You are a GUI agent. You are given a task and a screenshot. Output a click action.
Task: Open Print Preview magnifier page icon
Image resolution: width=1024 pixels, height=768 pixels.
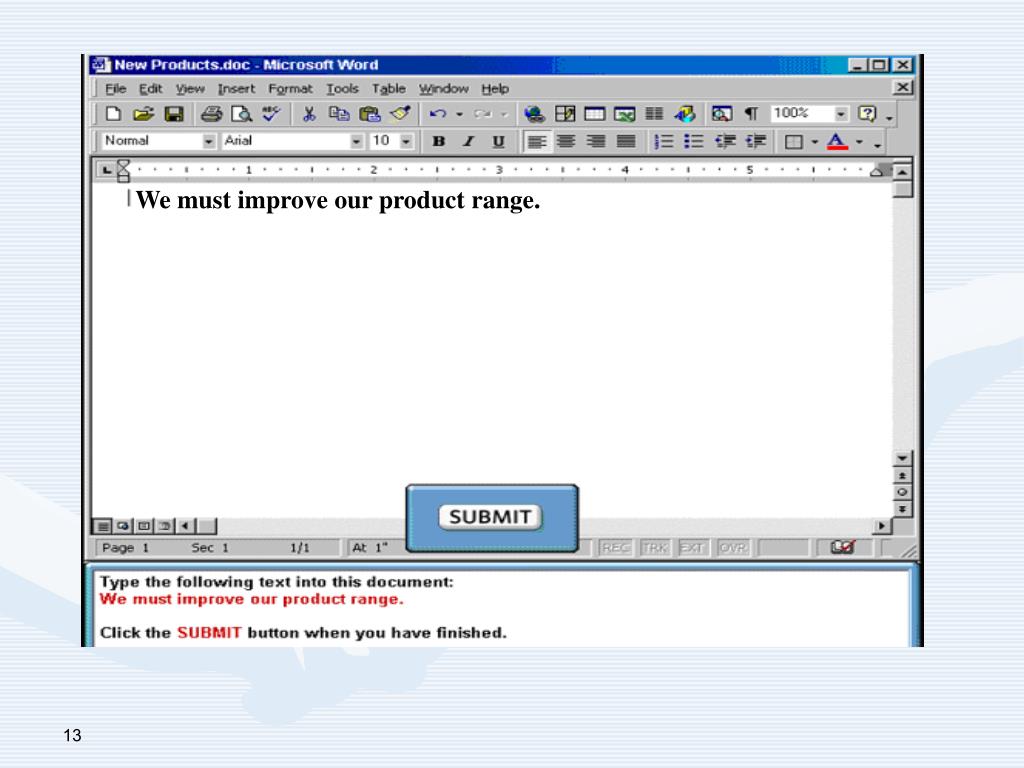pyautogui.click(x=242, y=114)
